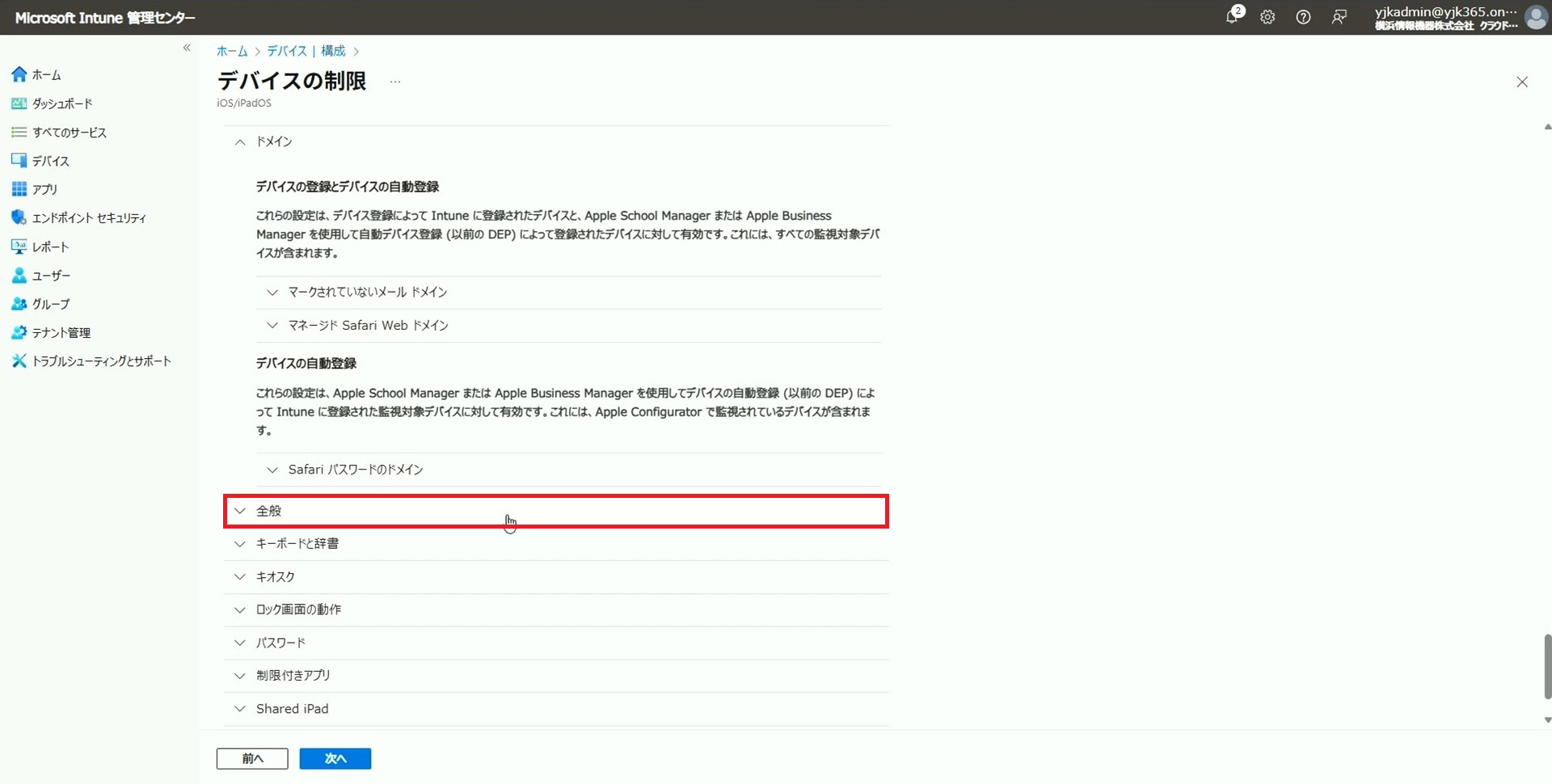Expand マークされていないメール ドメイン section
The width and height of the screenshot is (1552, 784).
pyautogui.click(x=367, y=292)
